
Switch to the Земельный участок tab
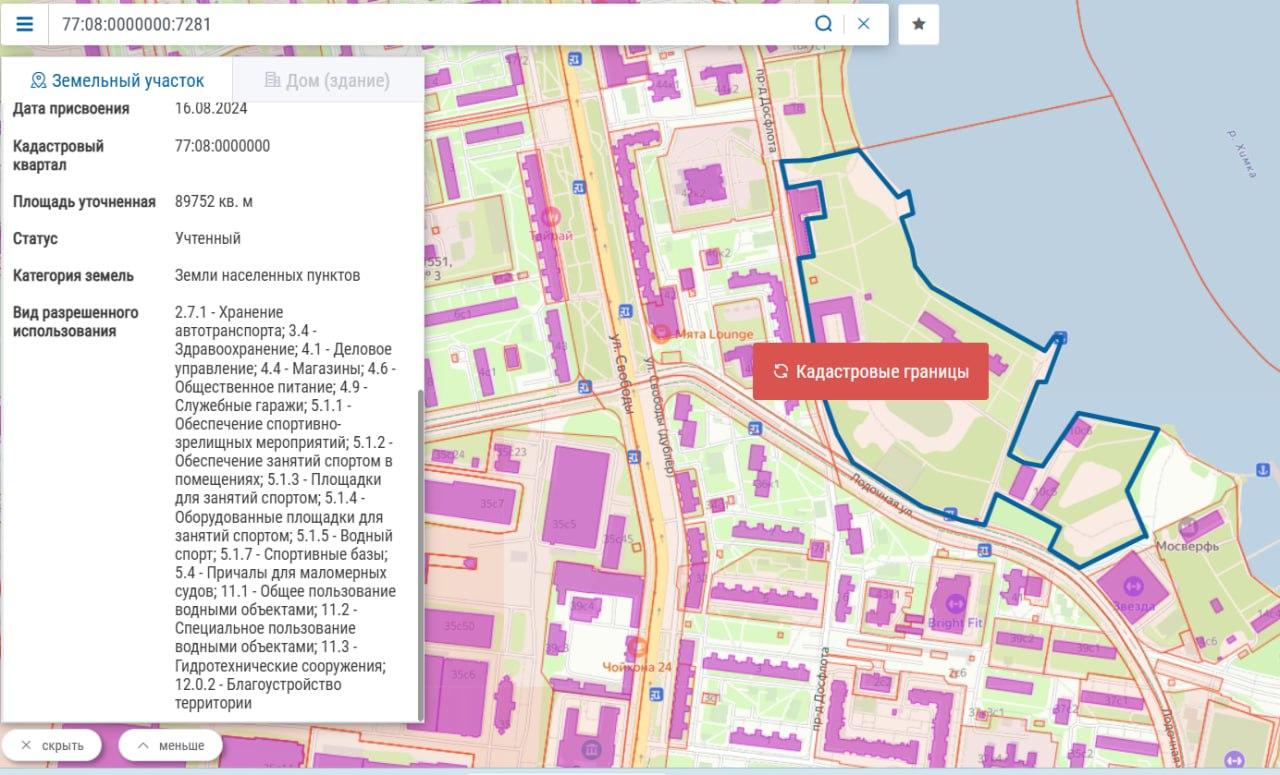pos(117,81)
